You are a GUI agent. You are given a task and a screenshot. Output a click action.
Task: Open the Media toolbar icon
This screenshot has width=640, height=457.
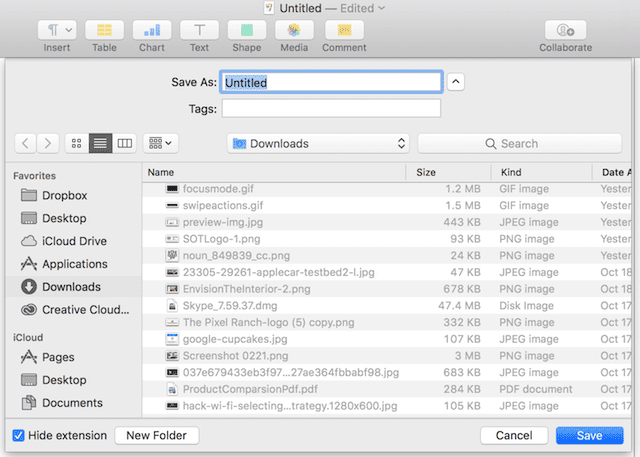294,30
